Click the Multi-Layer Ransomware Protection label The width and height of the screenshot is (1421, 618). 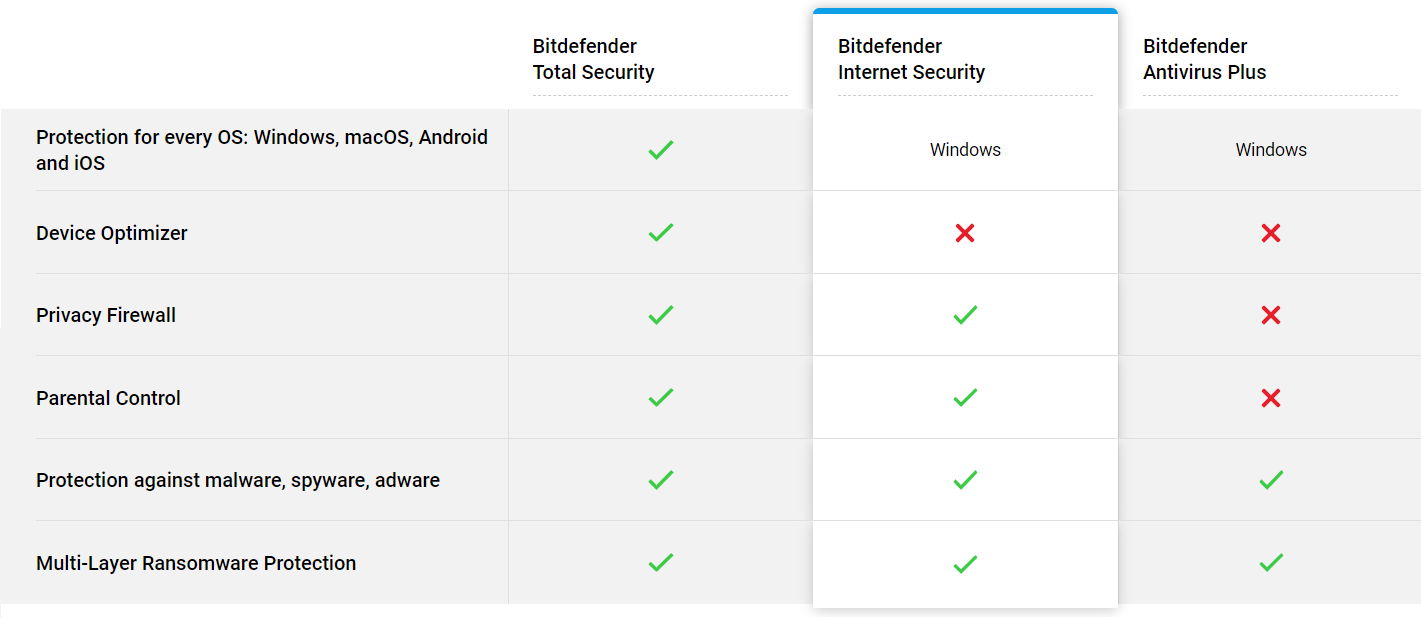196,563
